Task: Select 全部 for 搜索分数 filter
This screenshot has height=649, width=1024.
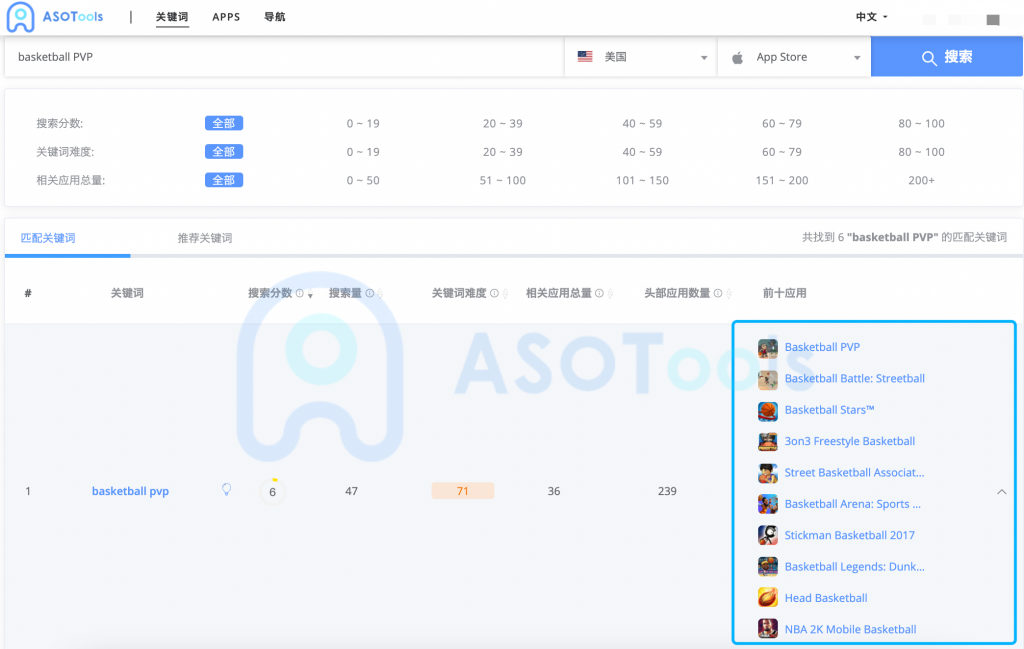Action: click(x=224, y=123)
